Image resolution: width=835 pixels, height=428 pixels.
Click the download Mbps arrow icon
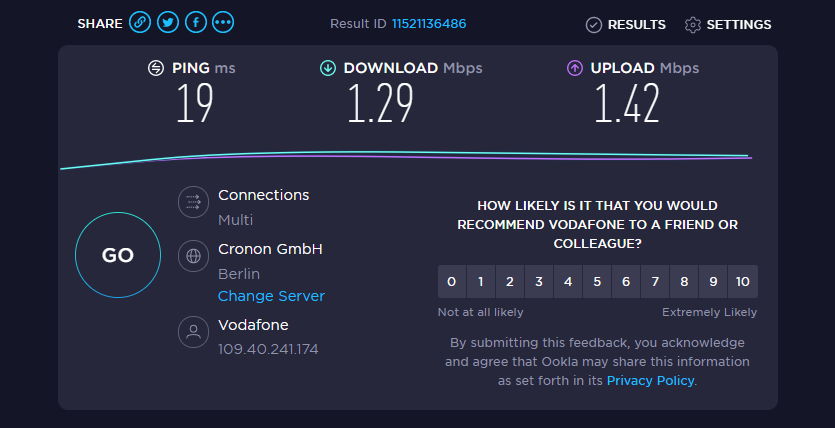coord(328,68)
